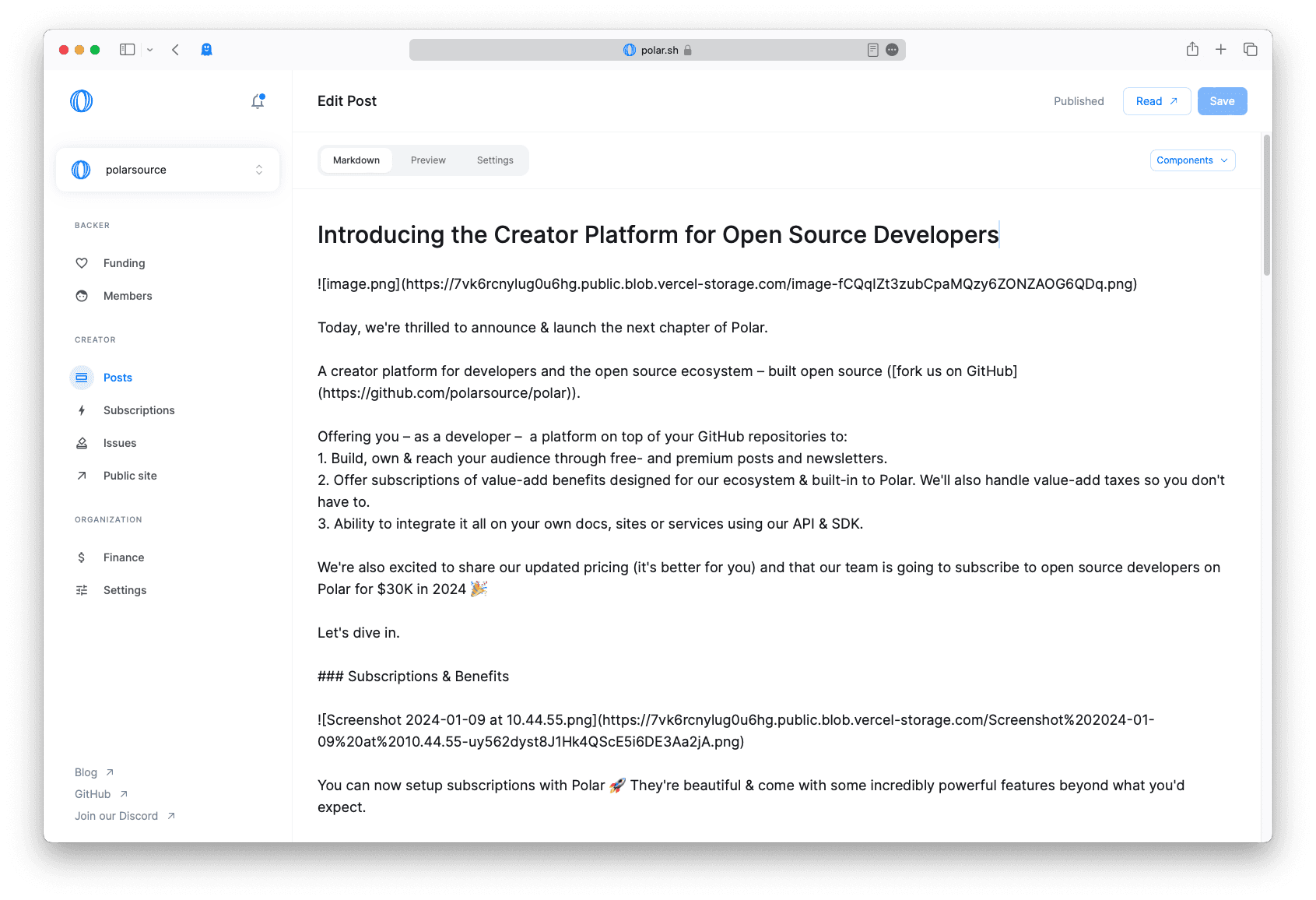The width and height of the screenshot is (1316, 900).
Task: Click the Finance dollar icon
Action: (x=82, y=557)
